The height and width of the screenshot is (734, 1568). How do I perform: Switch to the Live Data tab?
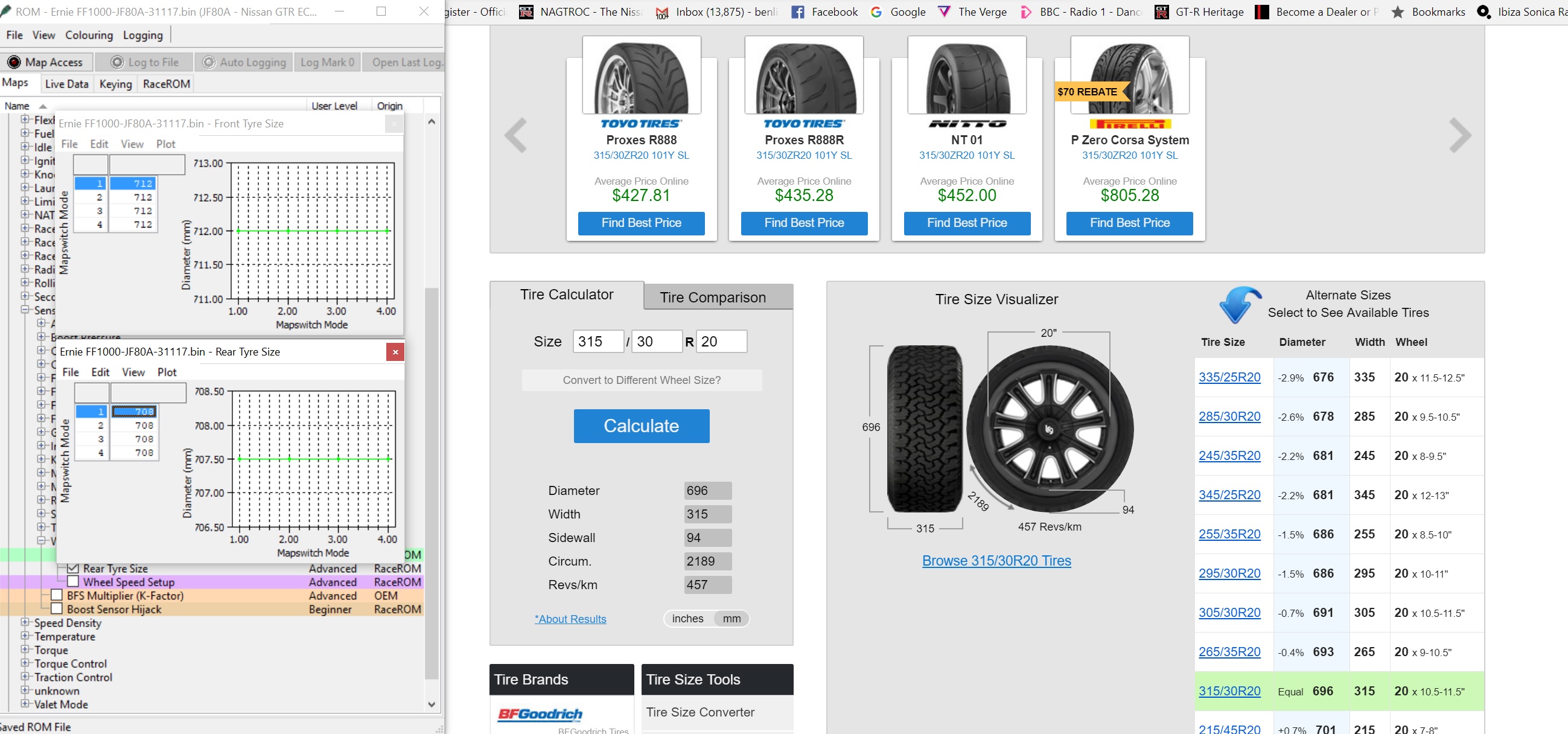66,84
